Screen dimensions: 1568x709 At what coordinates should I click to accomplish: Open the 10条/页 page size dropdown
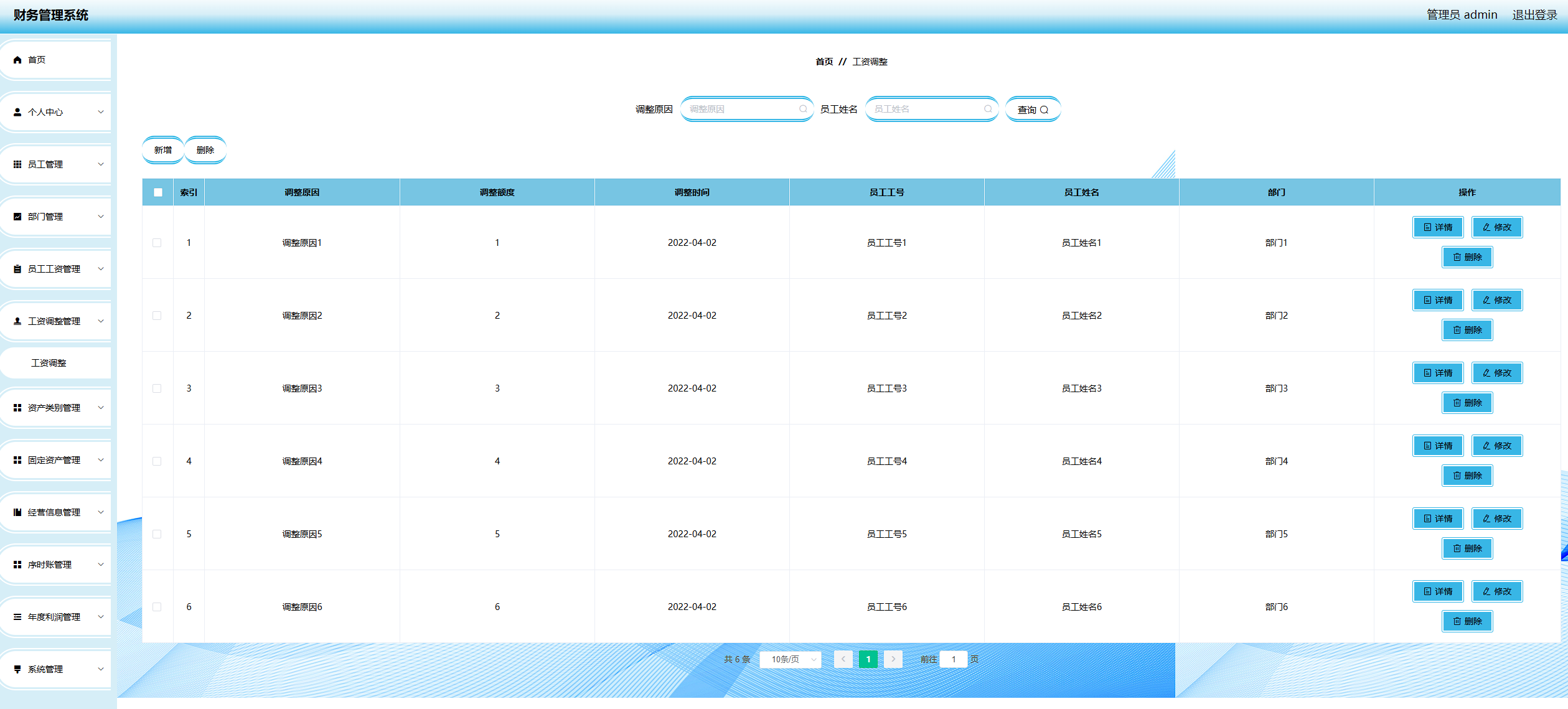tap(790, 659)
